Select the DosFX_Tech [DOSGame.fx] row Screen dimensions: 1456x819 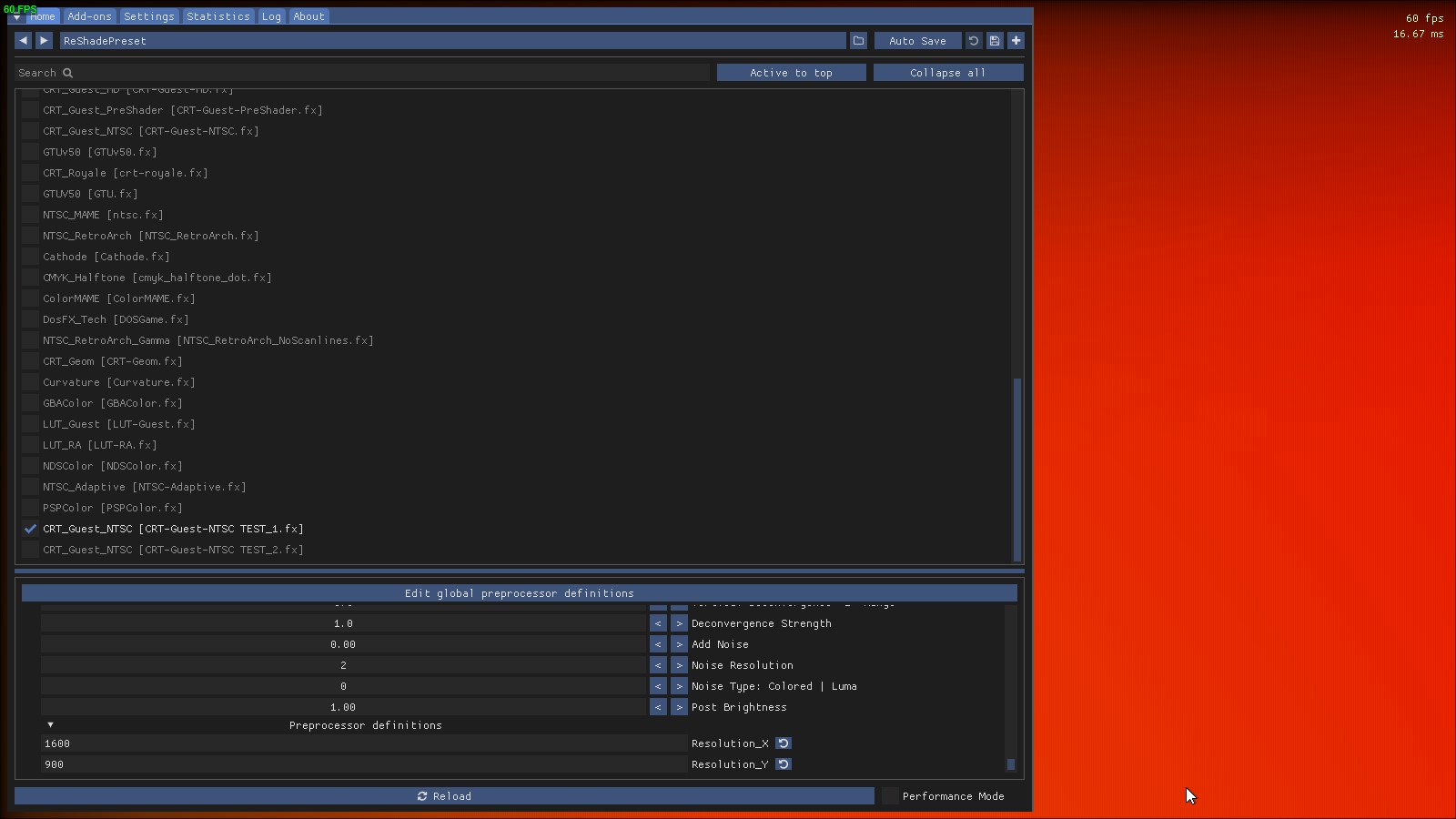click(116, 319)
